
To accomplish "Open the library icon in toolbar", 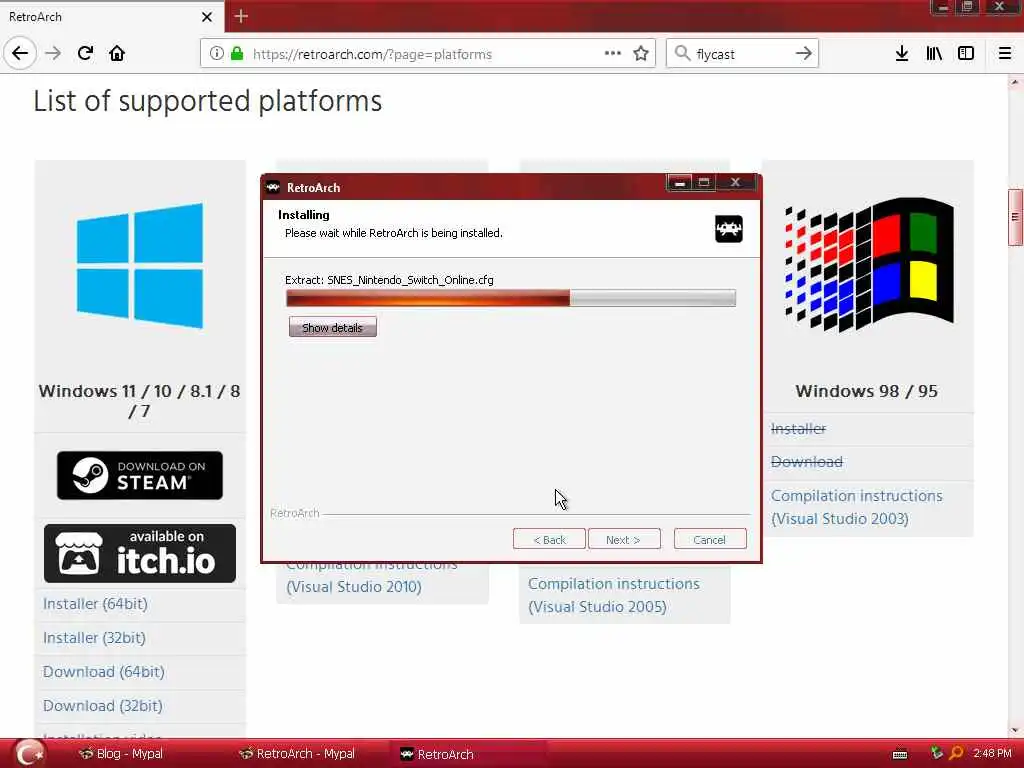I will coord(934,54).
